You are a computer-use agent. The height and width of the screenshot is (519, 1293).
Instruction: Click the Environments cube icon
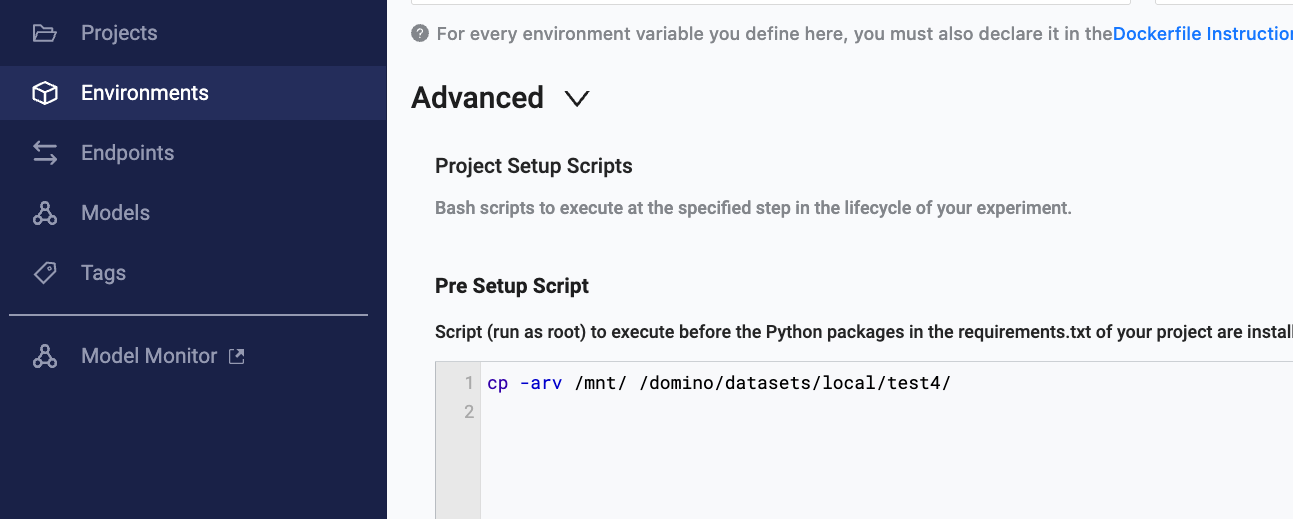pos(45,93)
